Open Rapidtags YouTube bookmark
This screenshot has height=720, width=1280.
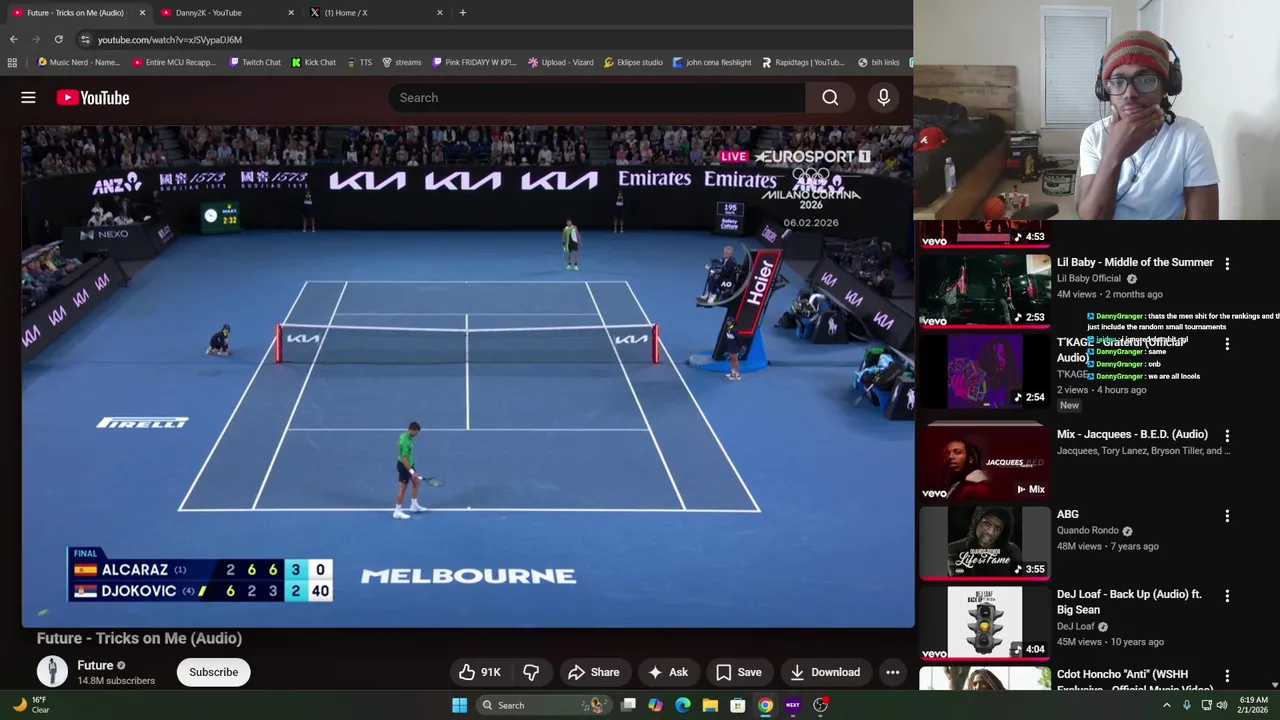click(x=802, y=62)
